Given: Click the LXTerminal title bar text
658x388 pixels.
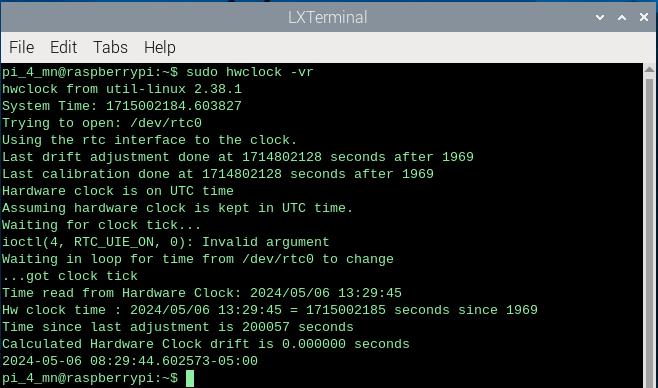Looking at the screenshot, I should click(327, 18).
